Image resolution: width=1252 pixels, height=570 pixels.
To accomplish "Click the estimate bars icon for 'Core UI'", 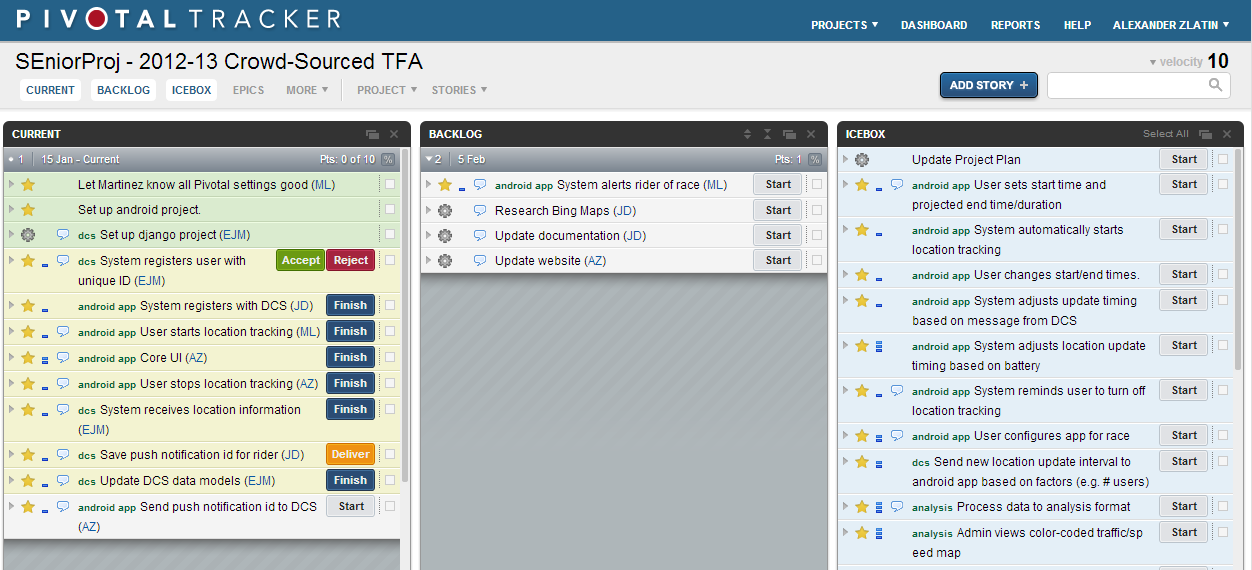I will pos(45,358).
